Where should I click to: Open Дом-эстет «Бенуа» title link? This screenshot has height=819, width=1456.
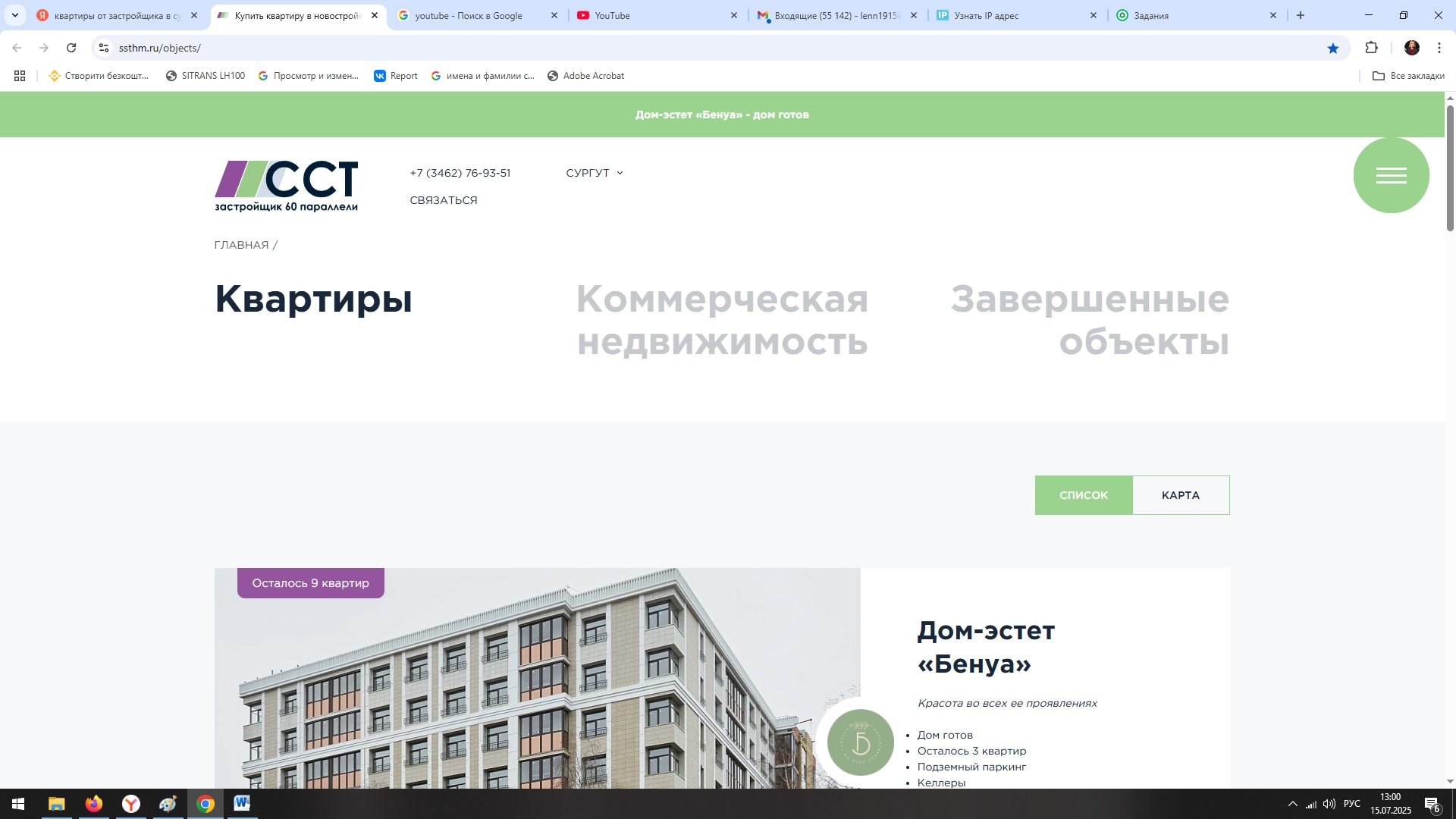[x=986, y=647]
